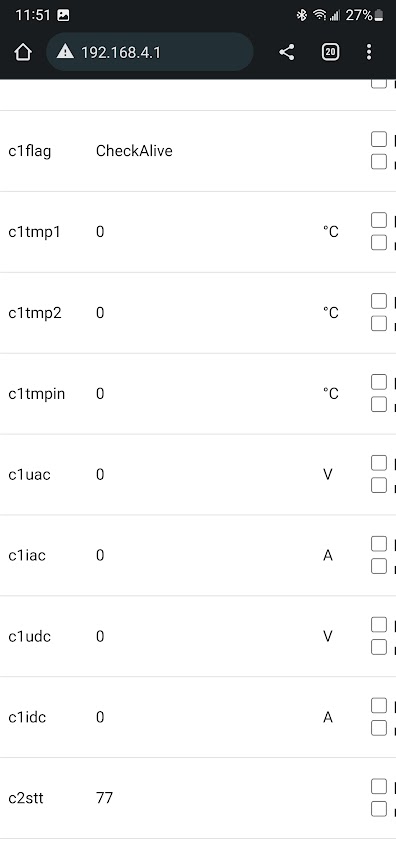
Task: Open the tab switcher showing 20
Action: [330, 52]
